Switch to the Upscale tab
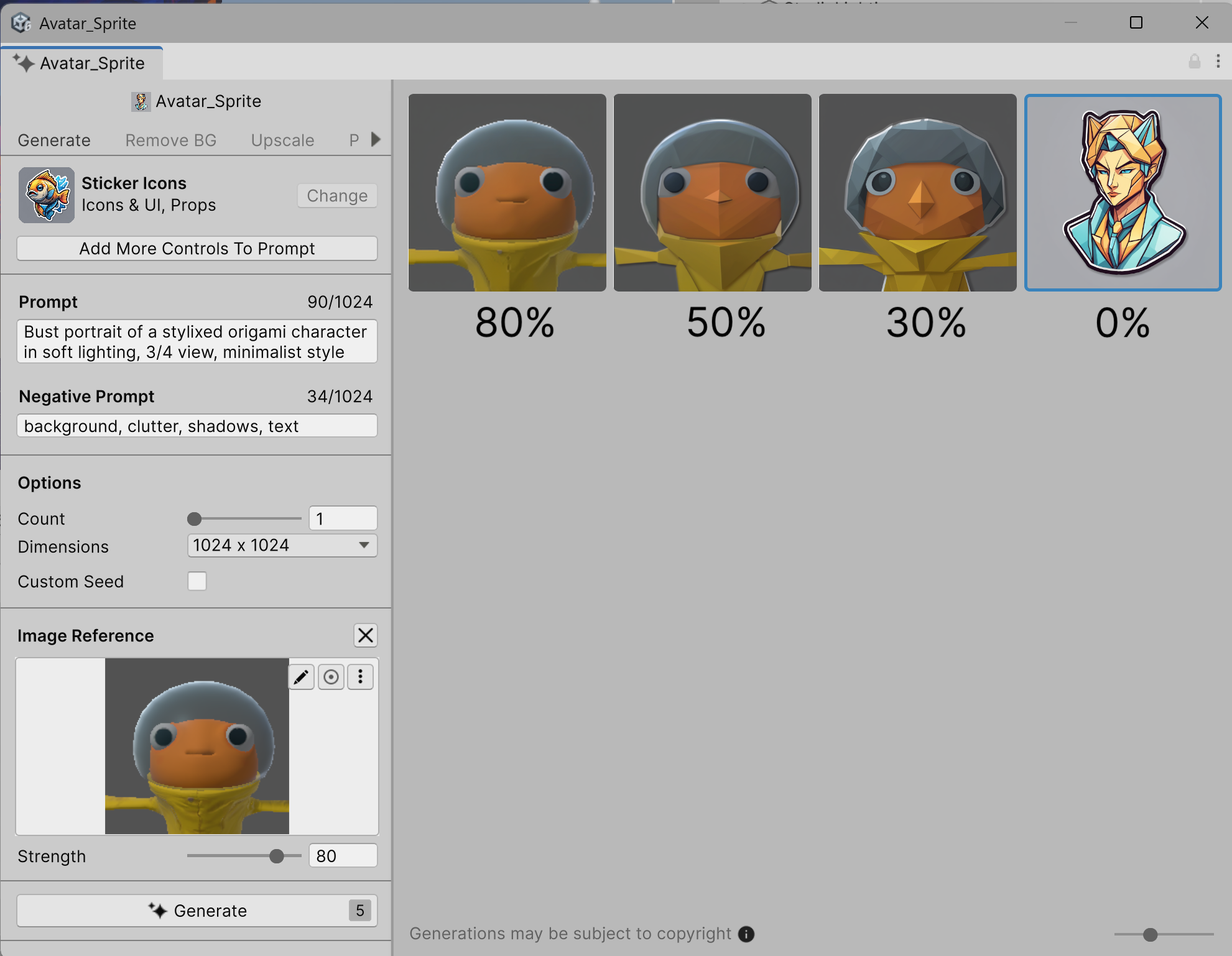This screenshot has width=1232, height=956. click(282, 140)
